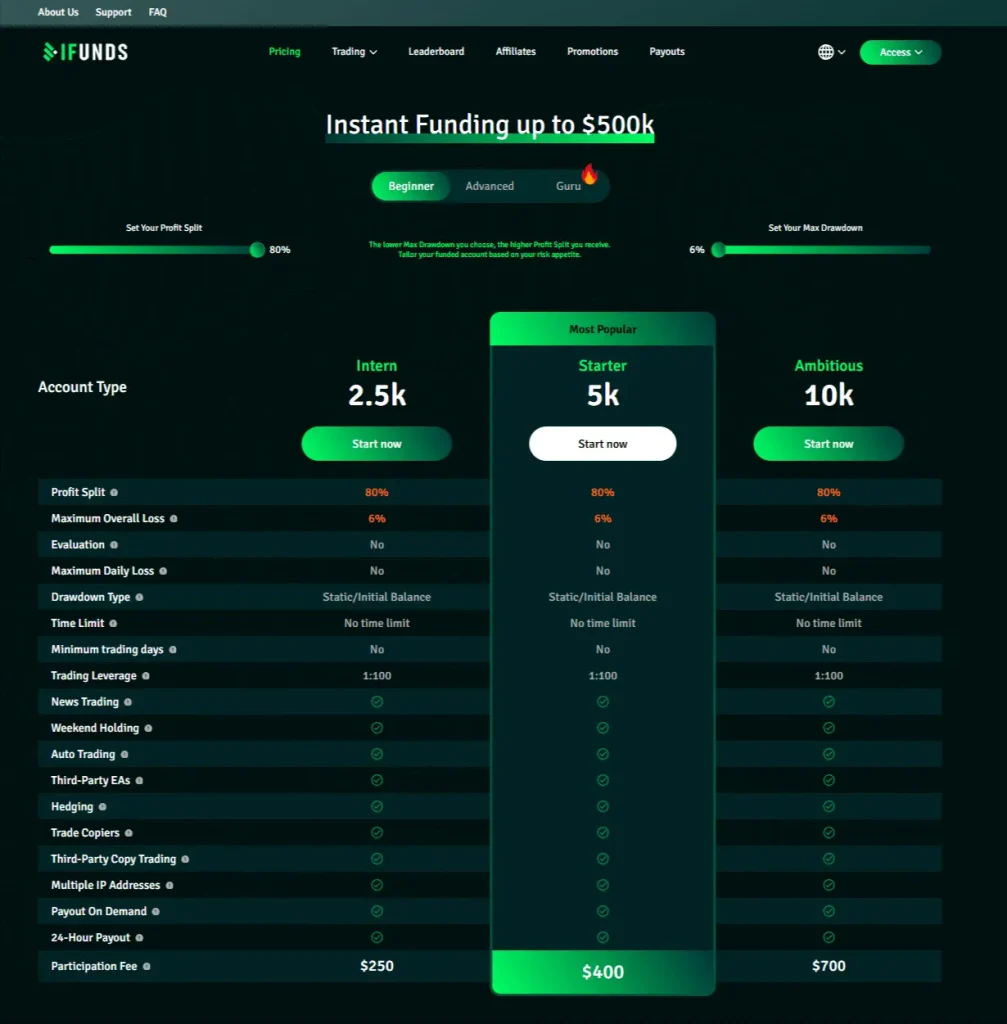1007x1024 pixels.
Task: Select Payouts in the navigation menu
Action: tap(666, 51)
